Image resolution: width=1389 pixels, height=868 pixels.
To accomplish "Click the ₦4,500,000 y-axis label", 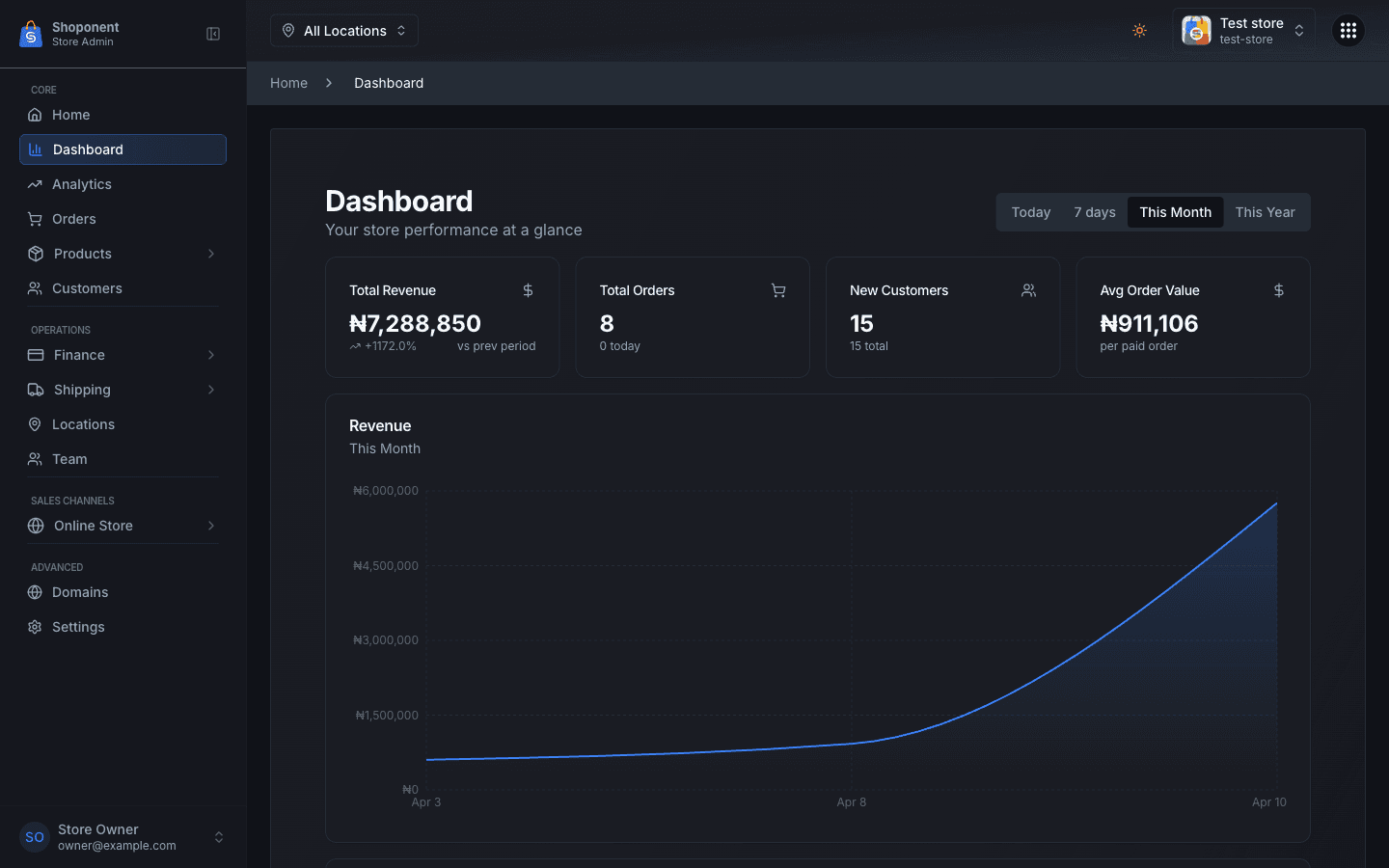I will (x=386, y=566).
